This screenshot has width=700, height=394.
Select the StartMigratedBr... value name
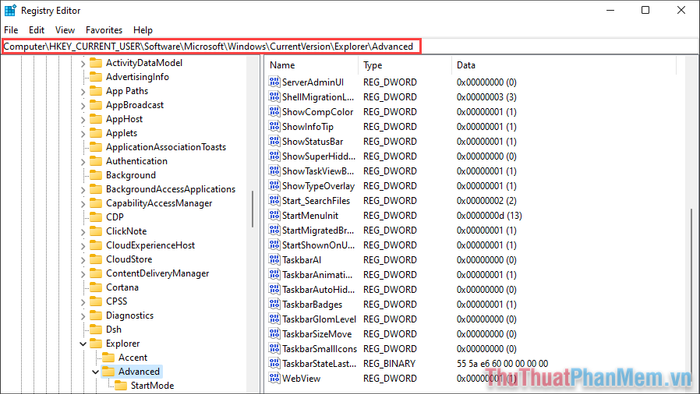pyautogui.click(x=318, y=230)
